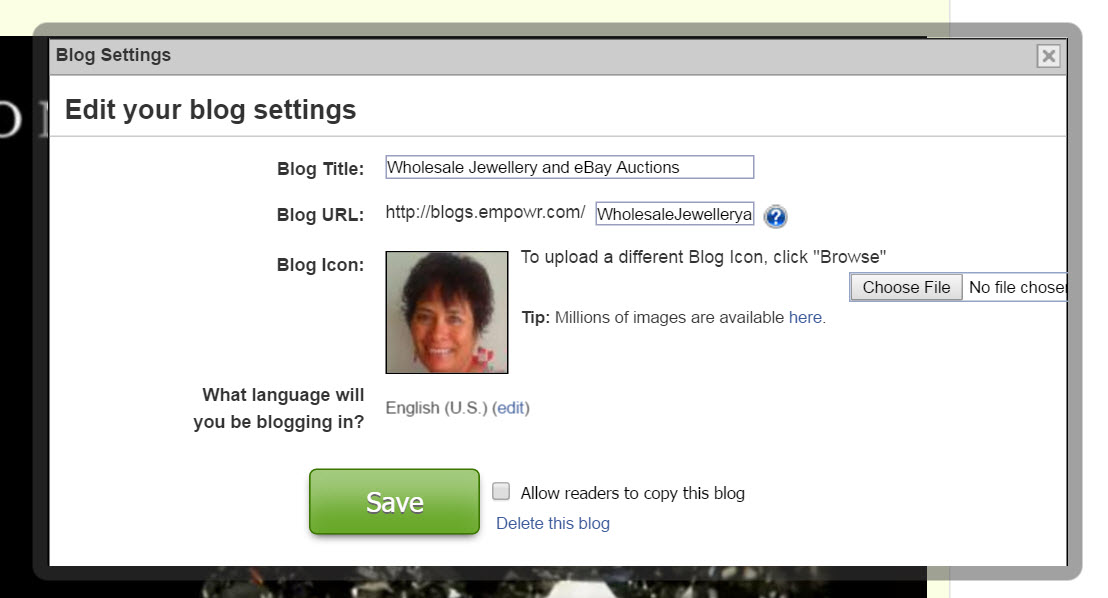Click the 'edit' language link
The image size is (1108, 598).
click(511, 408)
